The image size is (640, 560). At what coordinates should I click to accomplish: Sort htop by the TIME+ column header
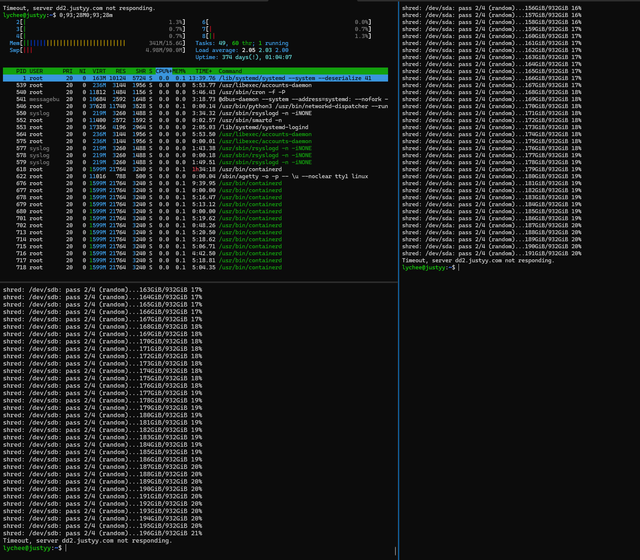pyautogui.click(x=203, y=71)
